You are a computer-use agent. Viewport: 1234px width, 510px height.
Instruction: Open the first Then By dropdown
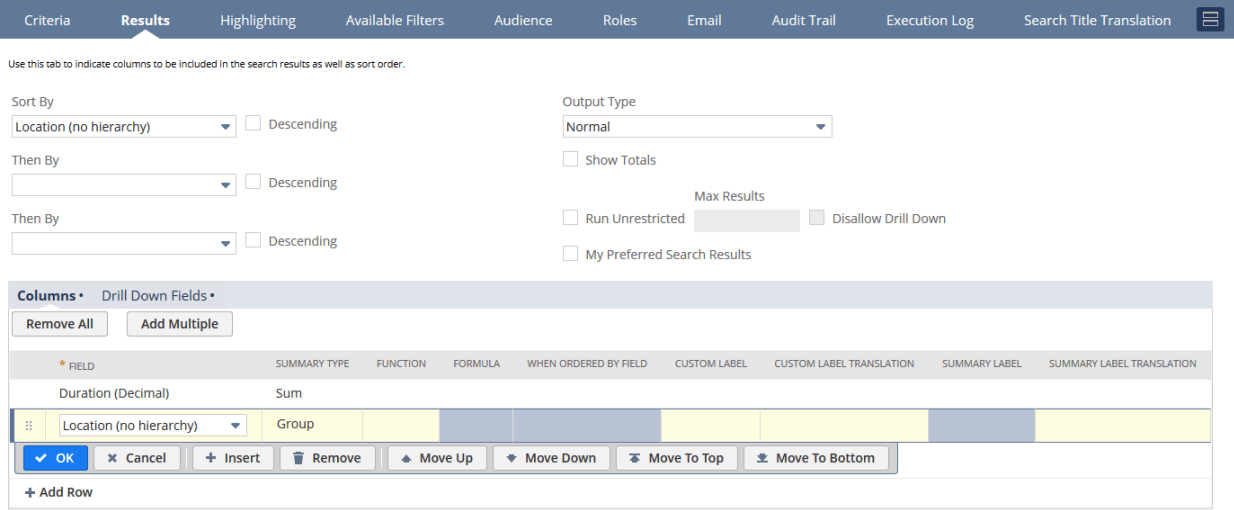tap(226, 185)
